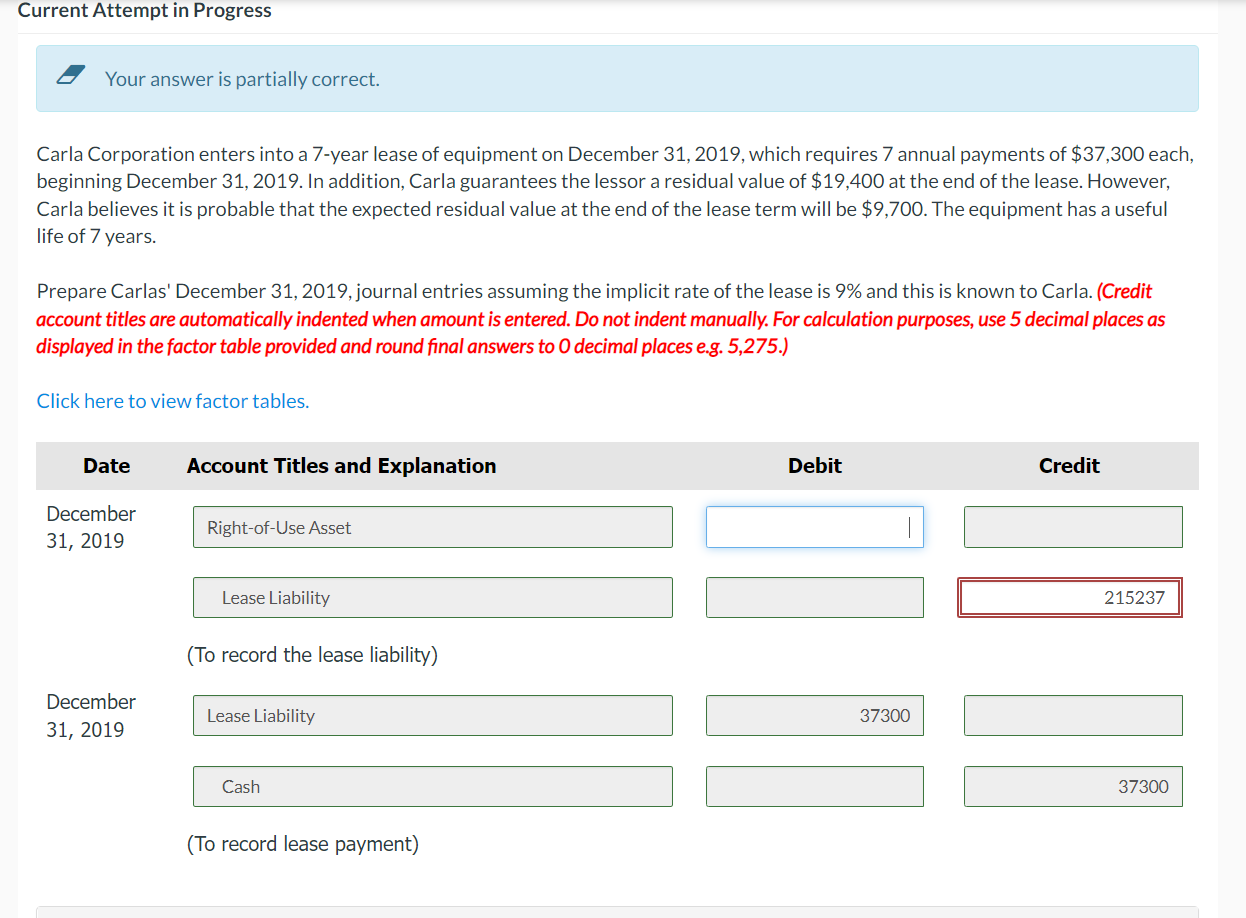Click the first December 31, 2019 date cell
The image size is (1246, 918).
point(91,527)
